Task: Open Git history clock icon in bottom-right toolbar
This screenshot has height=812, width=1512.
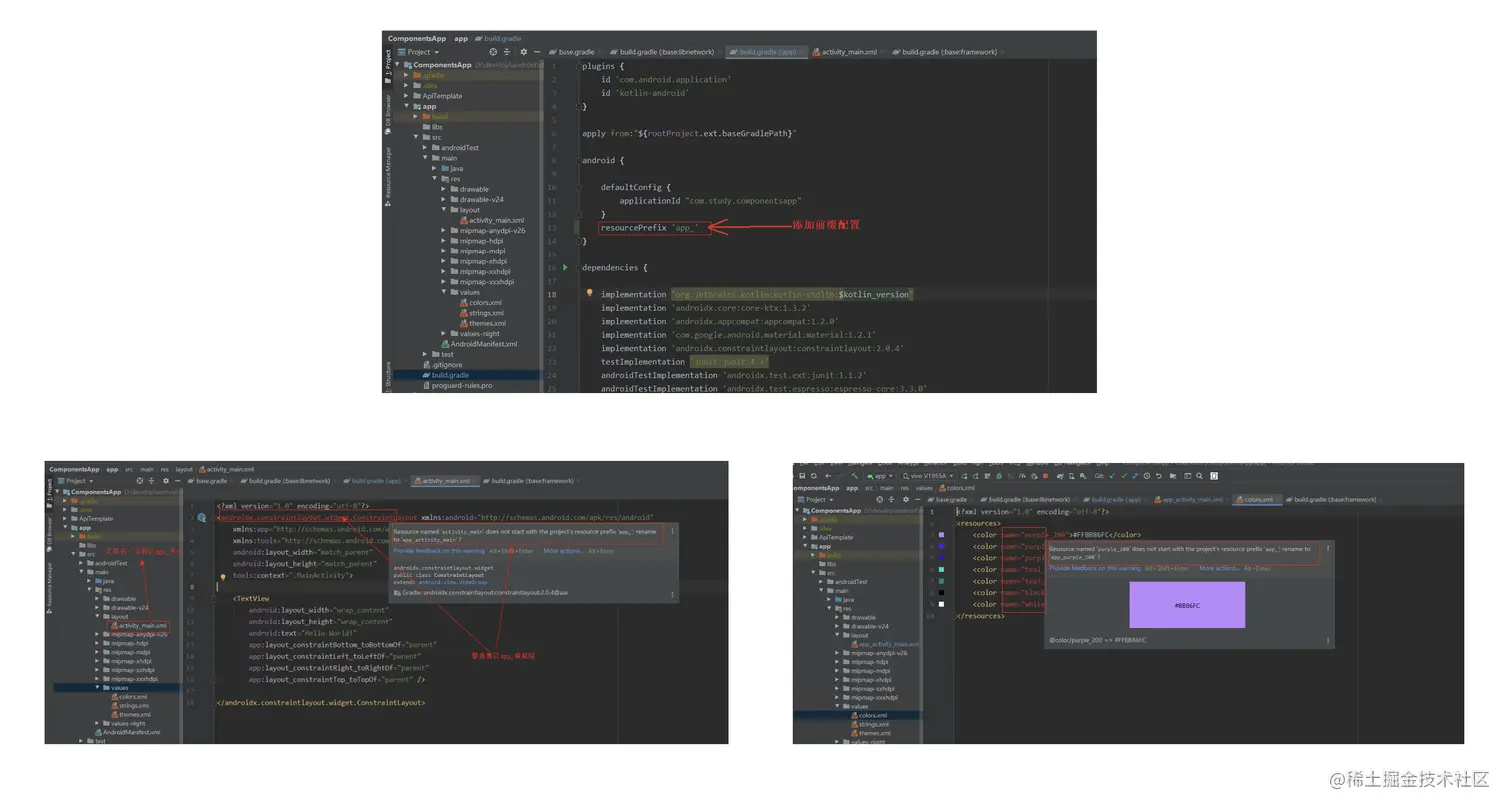Action: [x=1147, y=476]
